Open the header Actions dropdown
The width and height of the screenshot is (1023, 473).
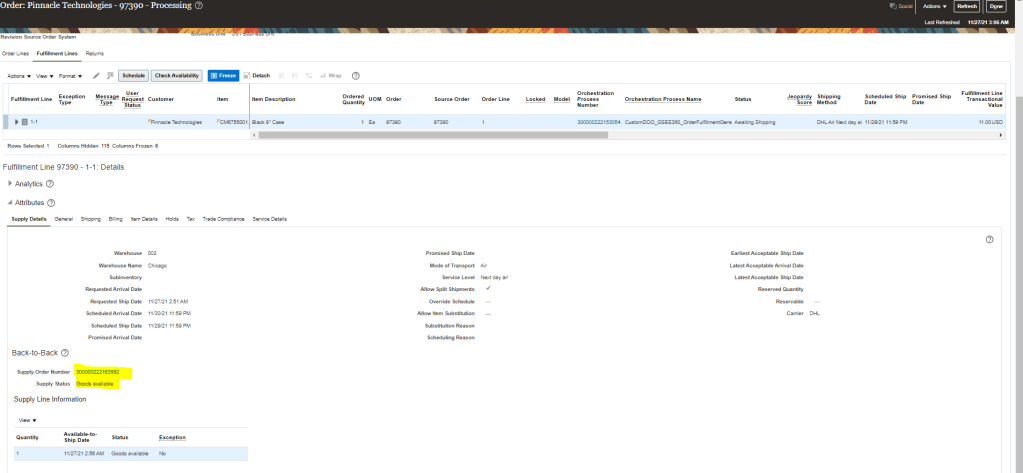coord(935,6)
